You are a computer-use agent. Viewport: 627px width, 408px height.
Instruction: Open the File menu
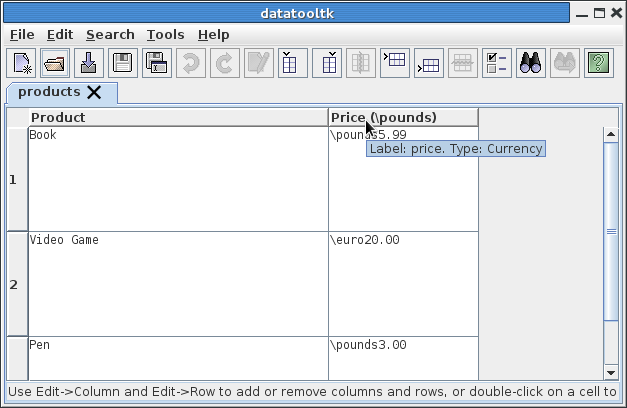[22, 34]
